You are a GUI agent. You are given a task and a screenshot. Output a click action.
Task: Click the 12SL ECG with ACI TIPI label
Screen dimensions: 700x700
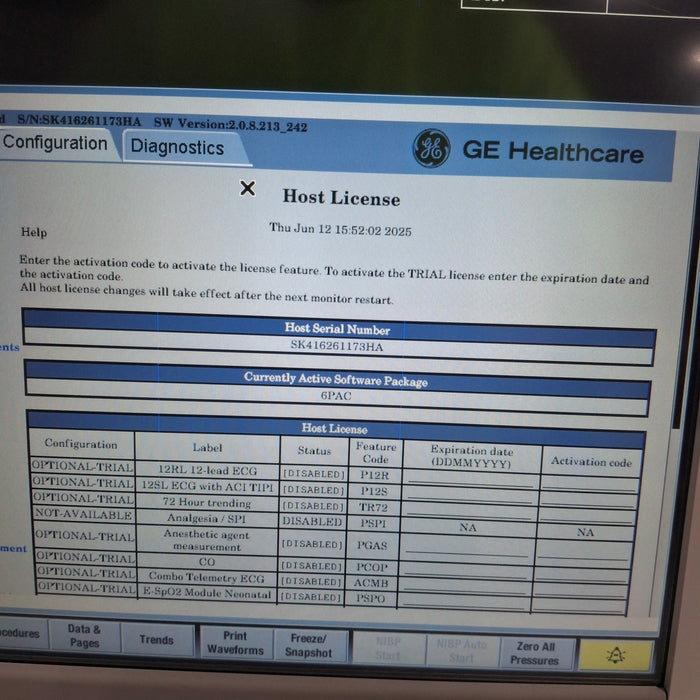[207, 486]
